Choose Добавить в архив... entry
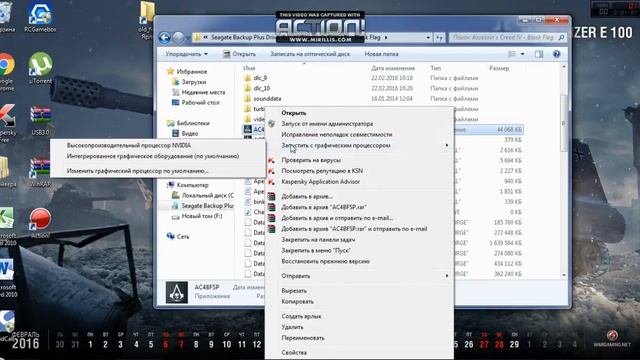Image resolution: width=640 pixels, height=360 pixels. coord(307,196)
